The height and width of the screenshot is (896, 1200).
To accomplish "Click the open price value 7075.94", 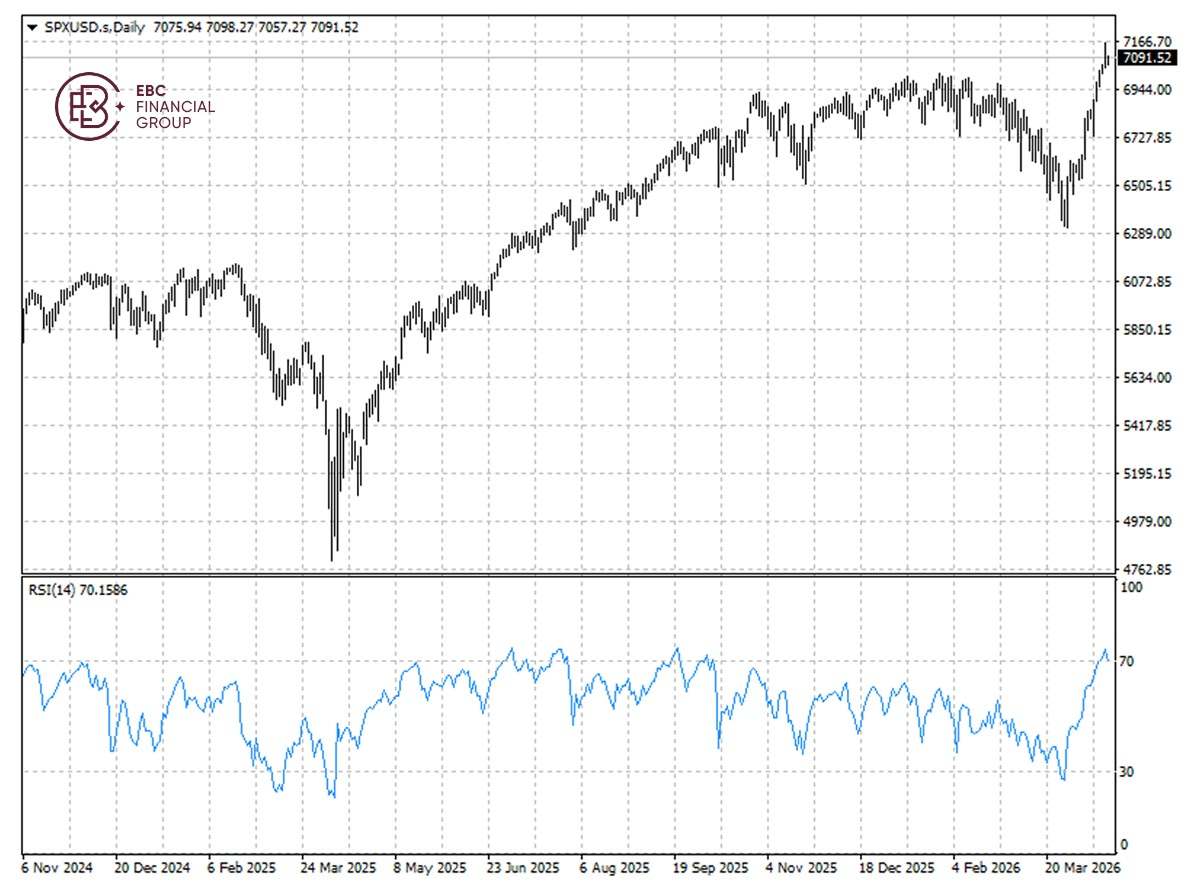I will click(x=178, y=28).
